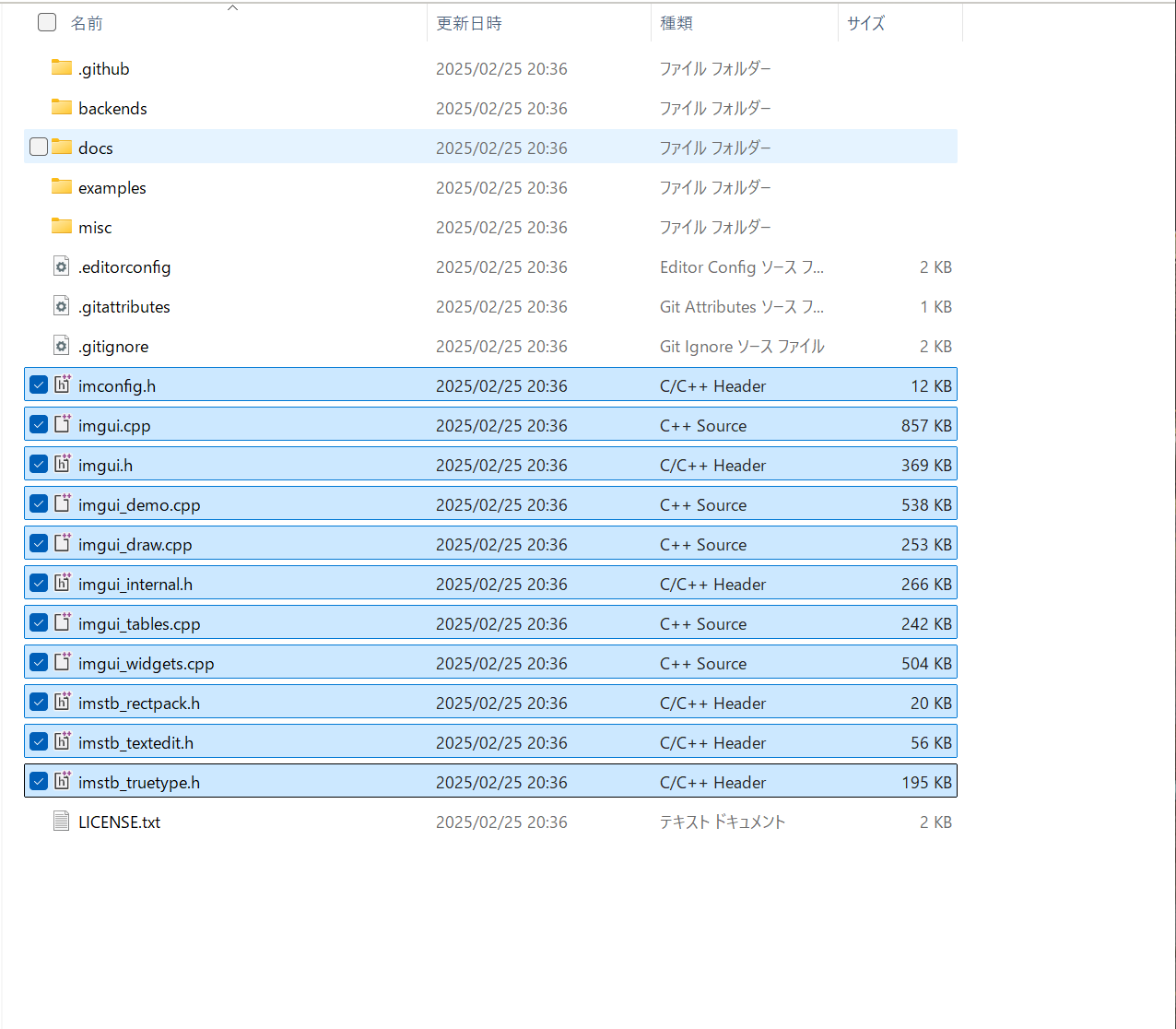The width and height of the screenshot is (1176, 1029).
Task: Click the imgui.cpp source file icon
Action: [63, 424]
